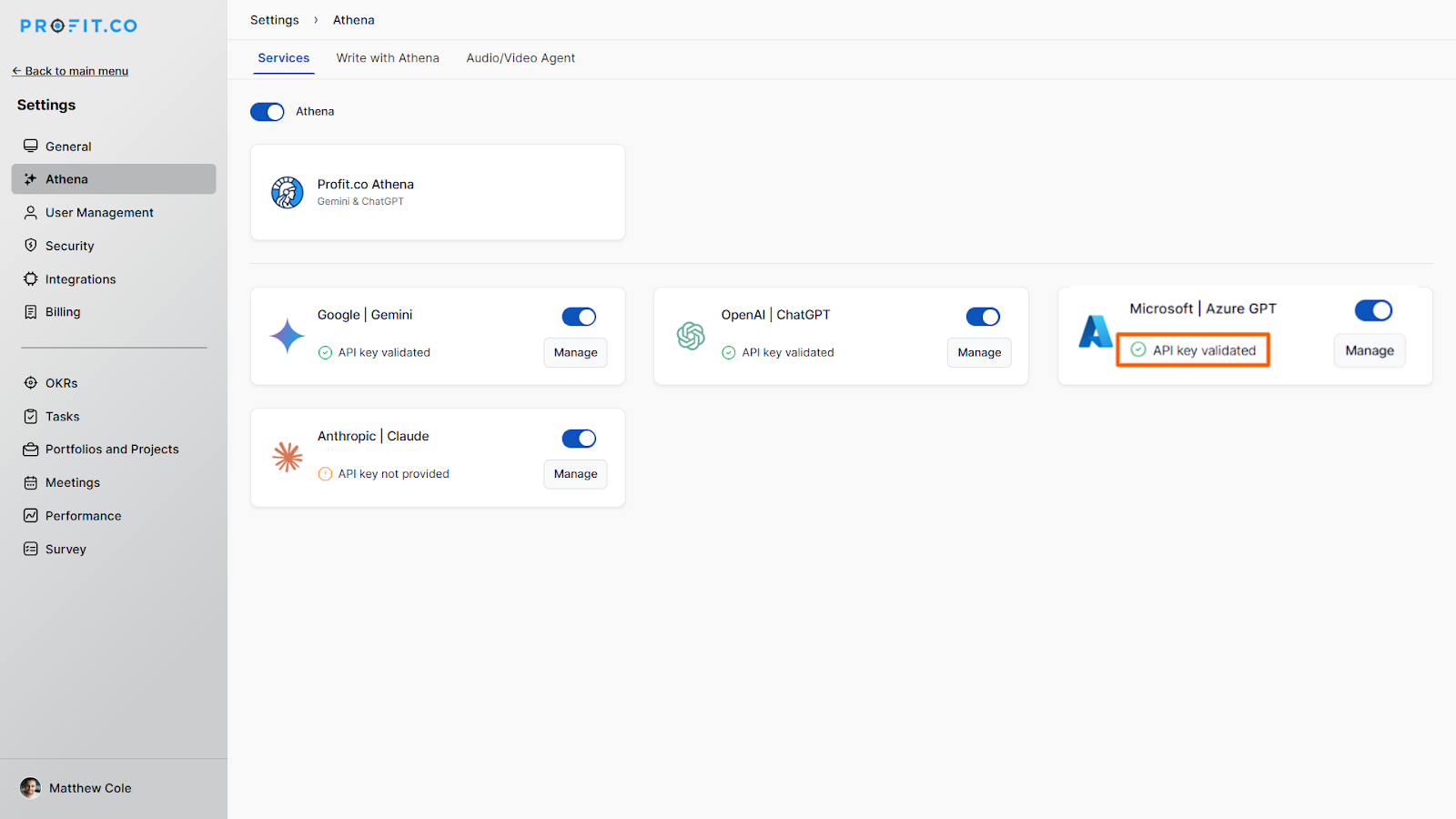1456x819 pixels.
Task: Click the User Management person icon
Action: coord(31,212)
